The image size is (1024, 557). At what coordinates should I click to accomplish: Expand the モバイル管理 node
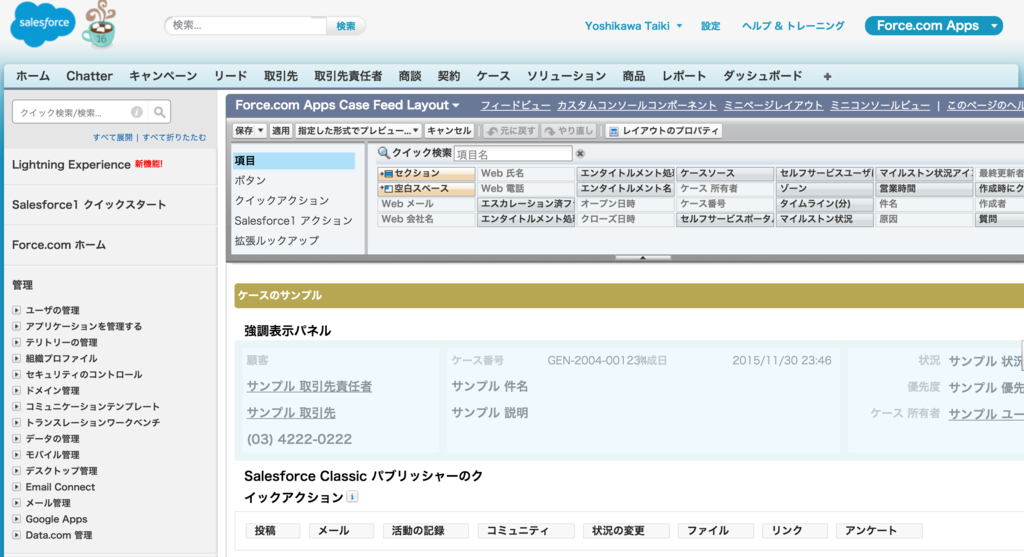click(16, 454)
